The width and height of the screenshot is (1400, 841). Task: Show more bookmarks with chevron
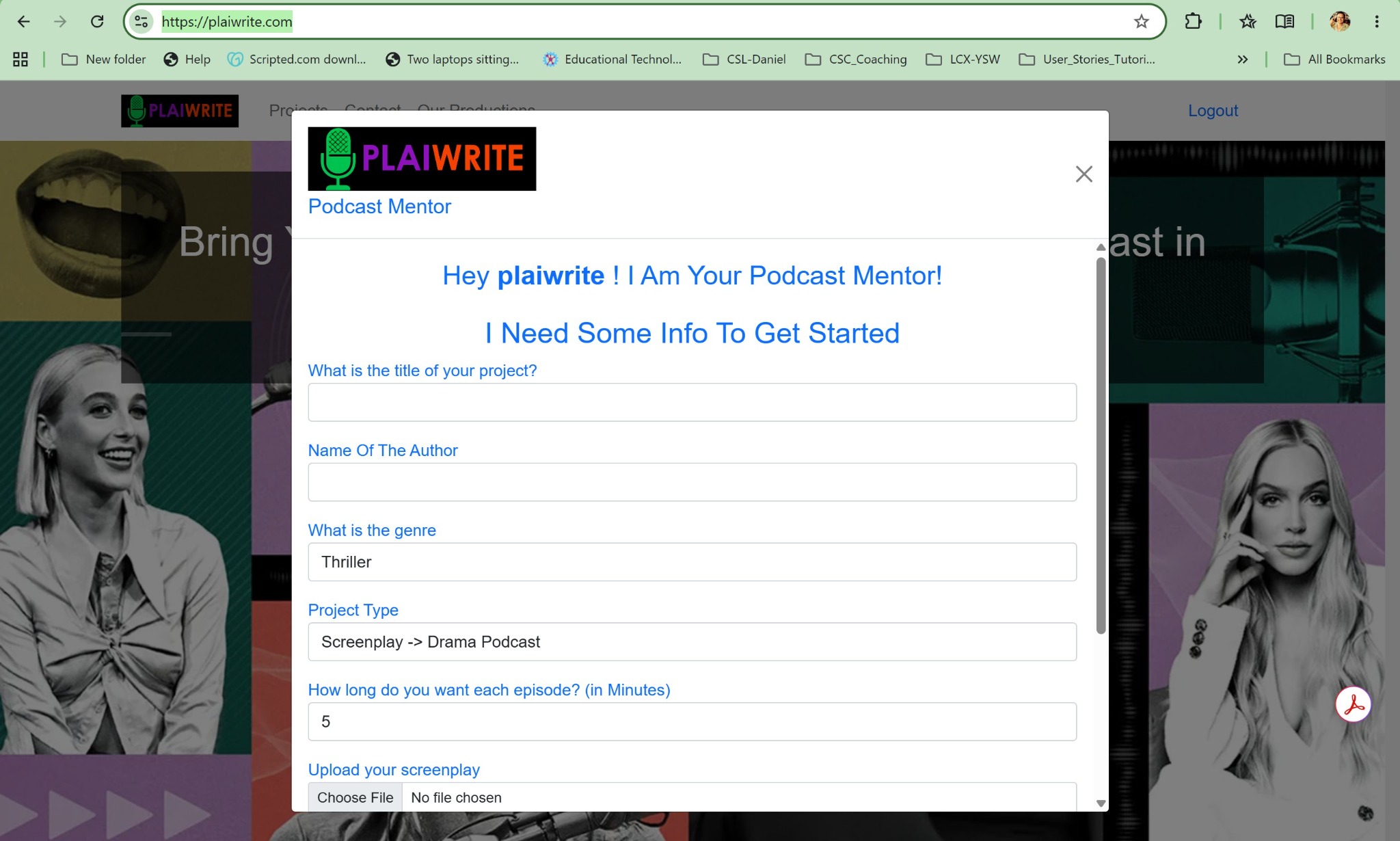(x=1243, y=59)
